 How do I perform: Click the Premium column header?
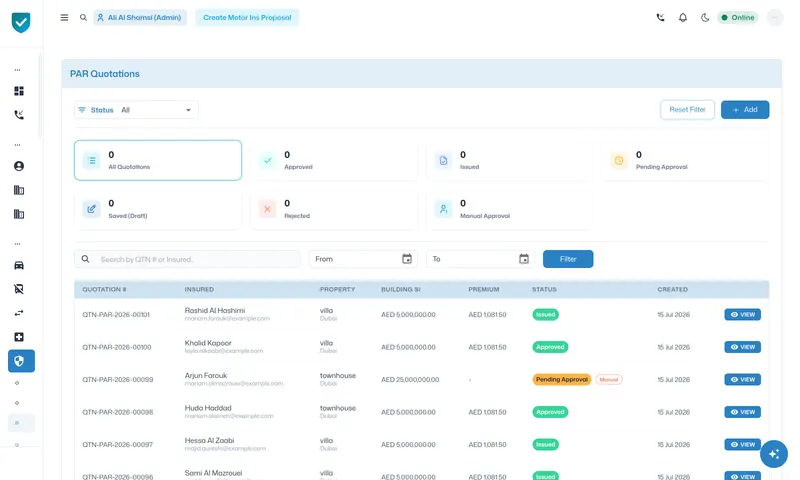484,289
